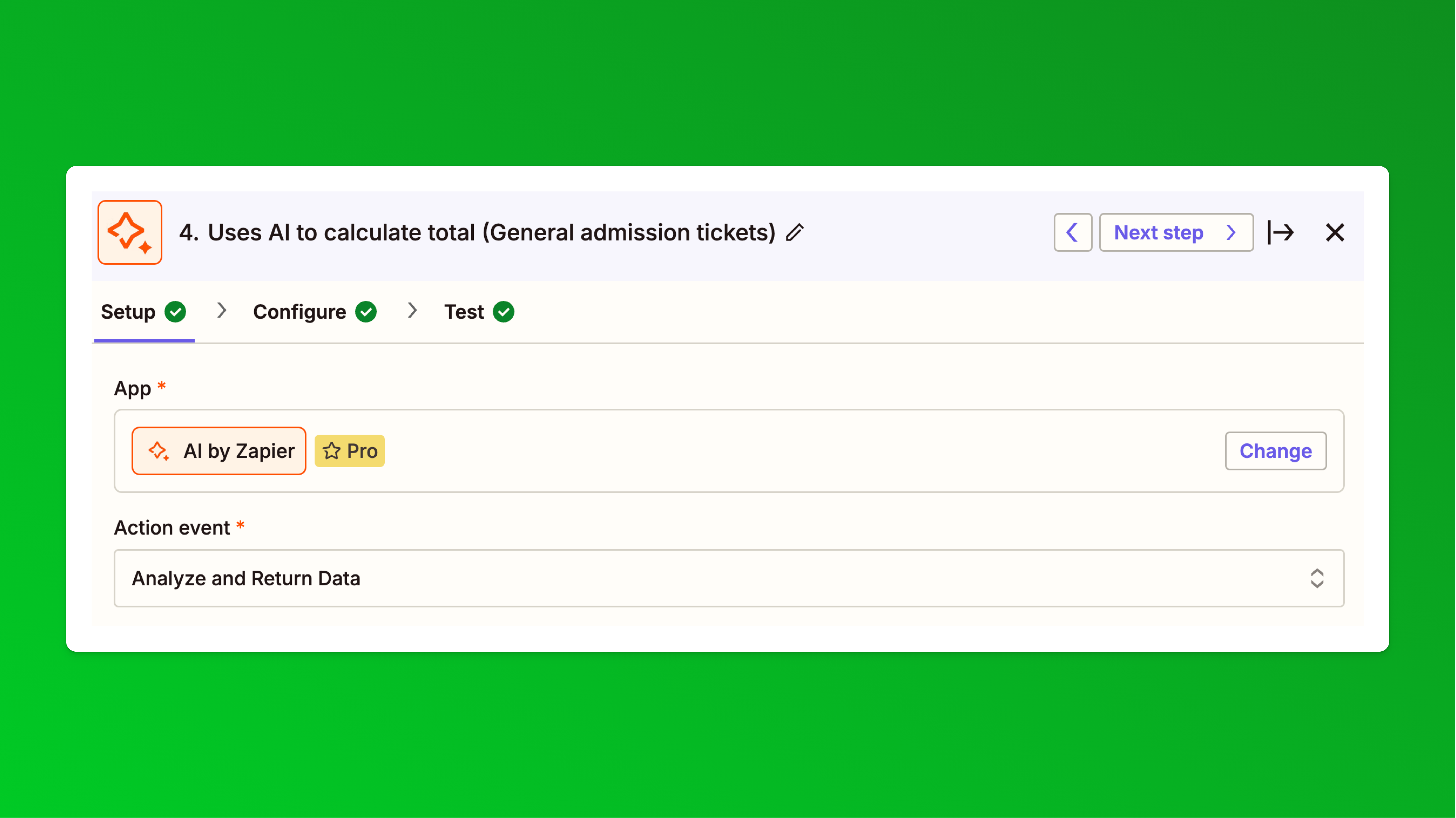The width and height of the screenshot is (1456, 818).
Task: Open the Action event dropdown
Action: click(729, 579)
